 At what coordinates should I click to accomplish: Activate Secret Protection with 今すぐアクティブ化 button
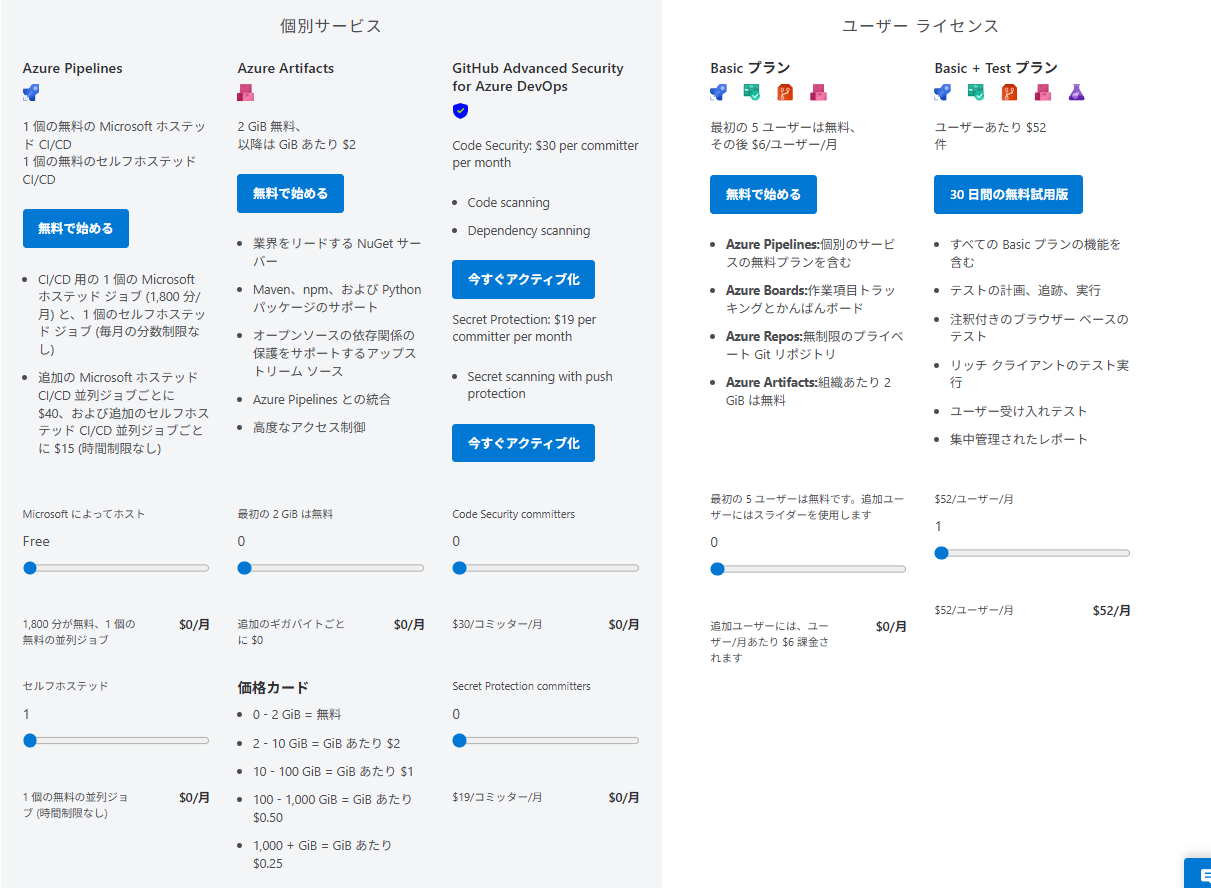(523, 443)
